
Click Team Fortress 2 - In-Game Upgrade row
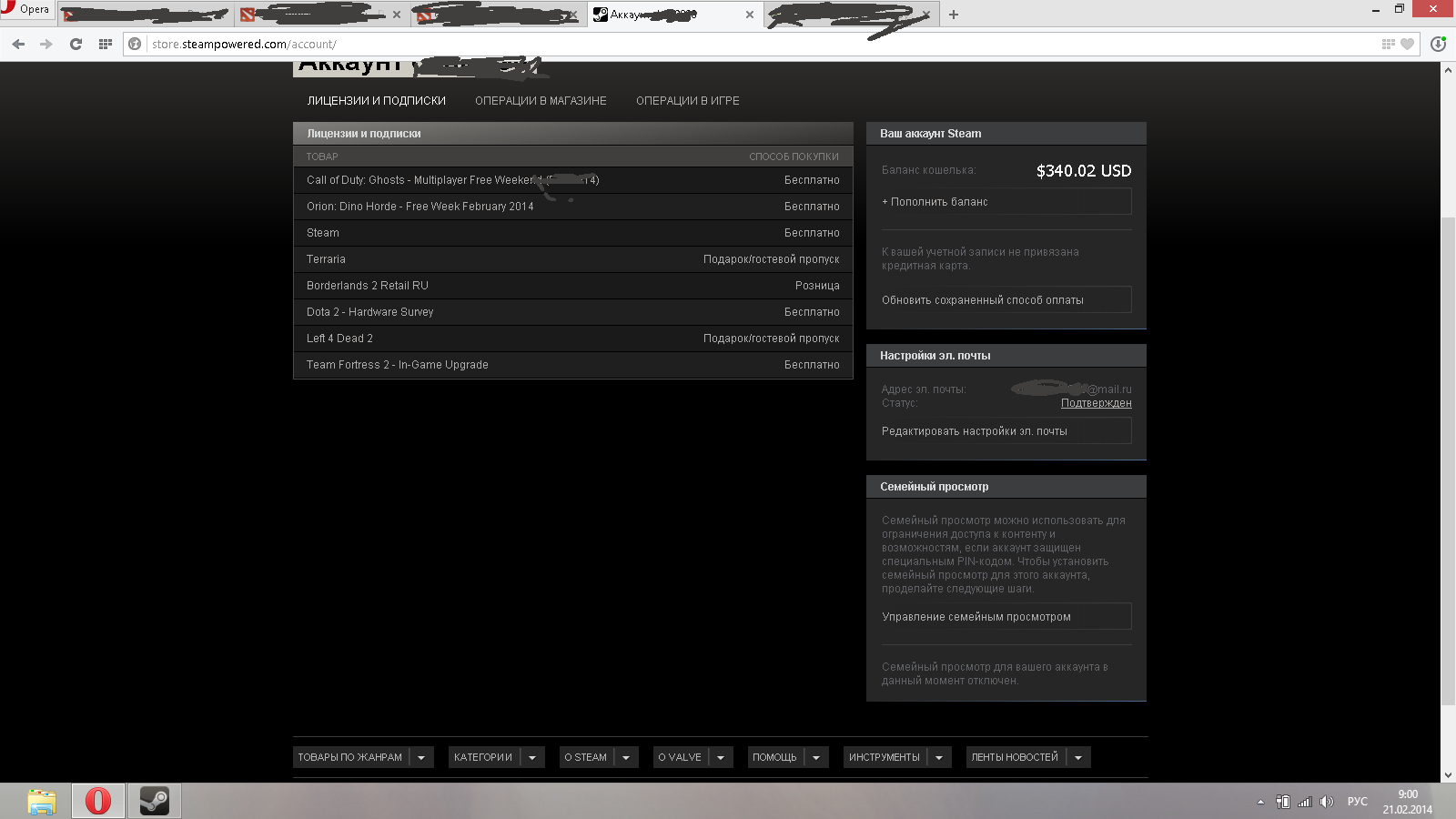coord(573,365)
